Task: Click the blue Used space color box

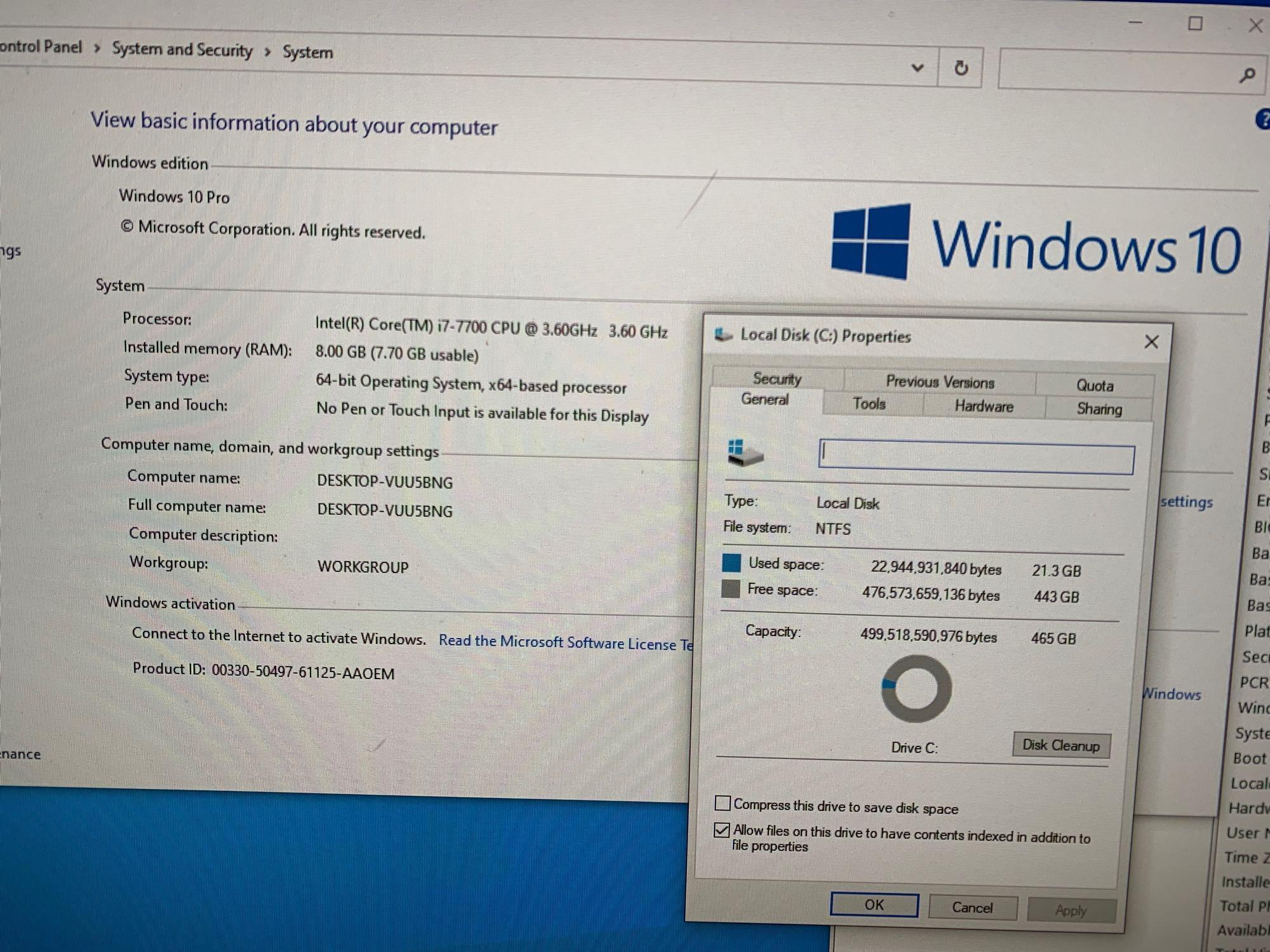Action: [x=731, y=562]
